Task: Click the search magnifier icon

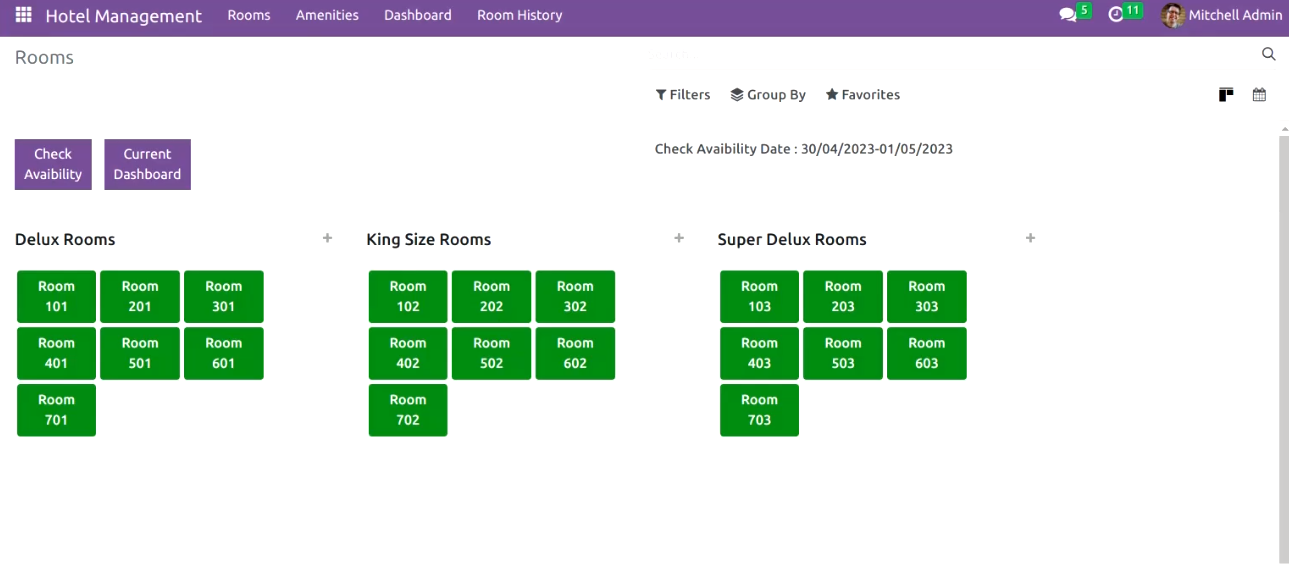Action: [1268, 54]
